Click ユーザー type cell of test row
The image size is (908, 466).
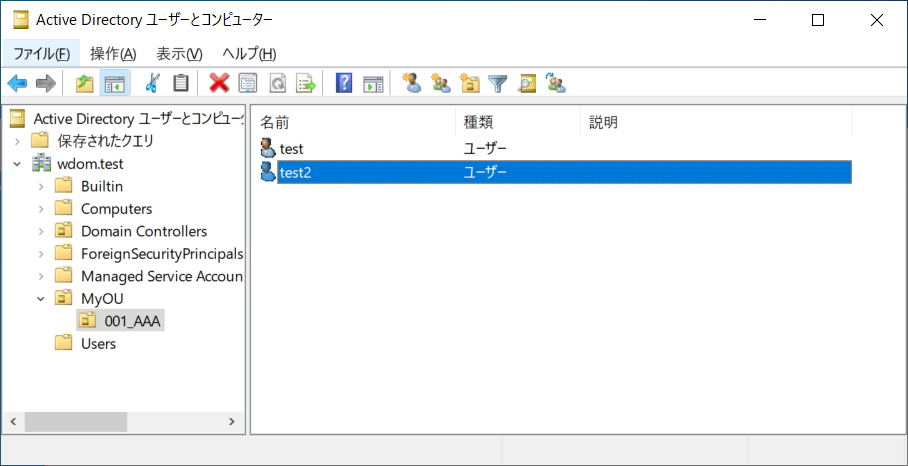(485, 149)
